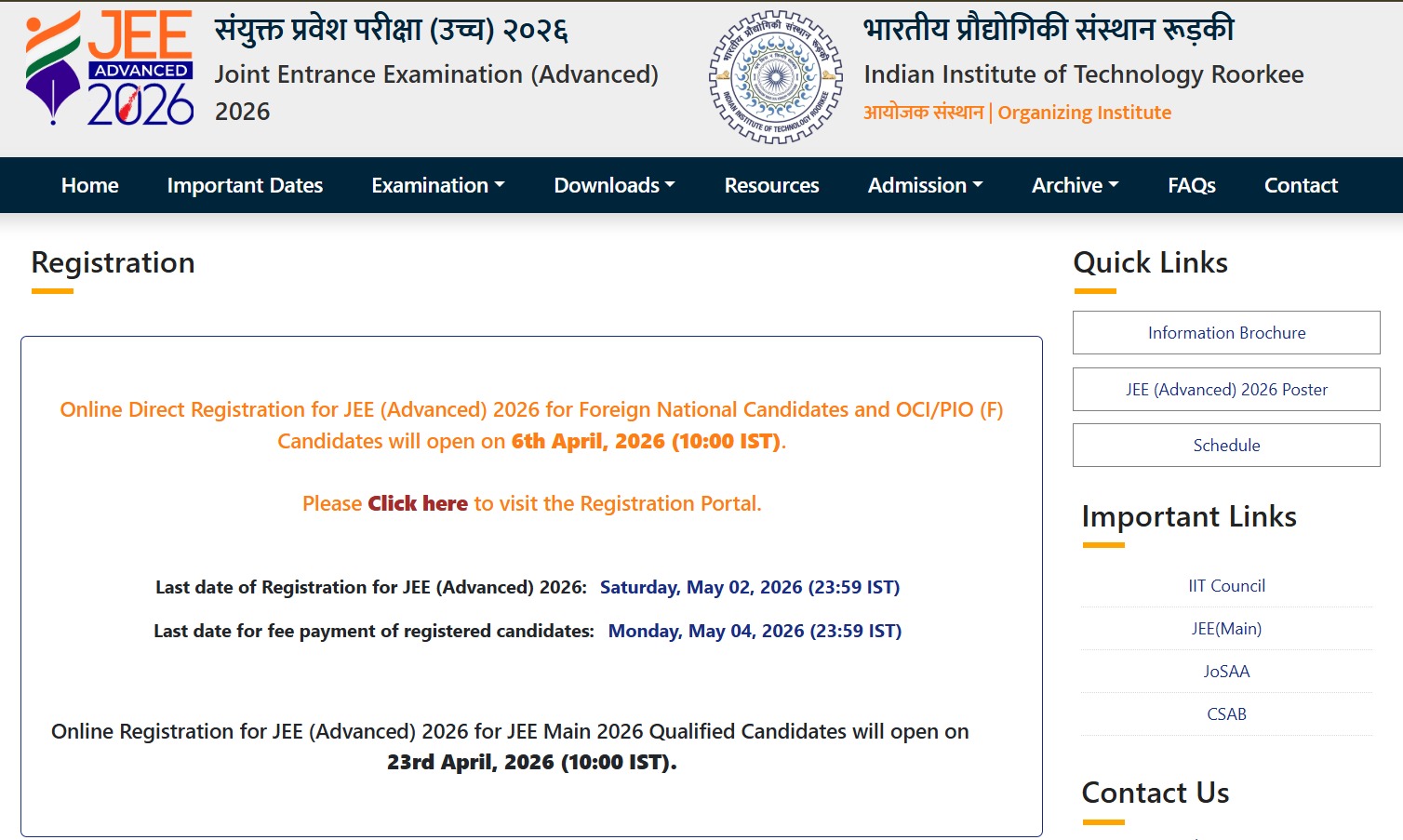This screenshot has width=1403, height=840.
Task: Click the JEE Advanced 2026 logo
Action: 110,68
